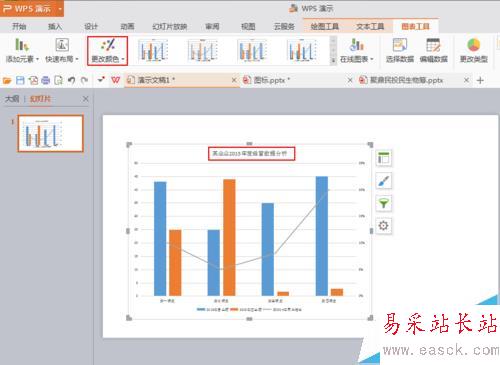Open the 在线图表 online chart dropdown
This screenshot has width=500, height=365.
coord(356,50)
